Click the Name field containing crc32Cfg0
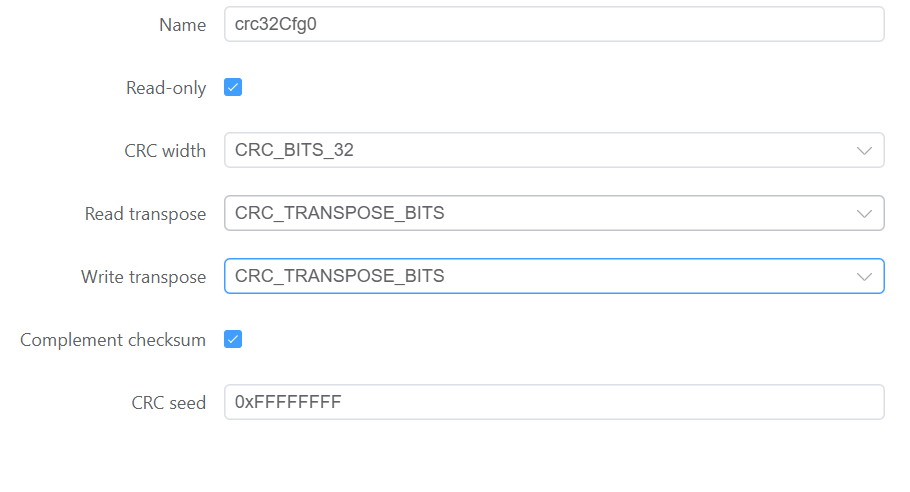 point(553,25)
